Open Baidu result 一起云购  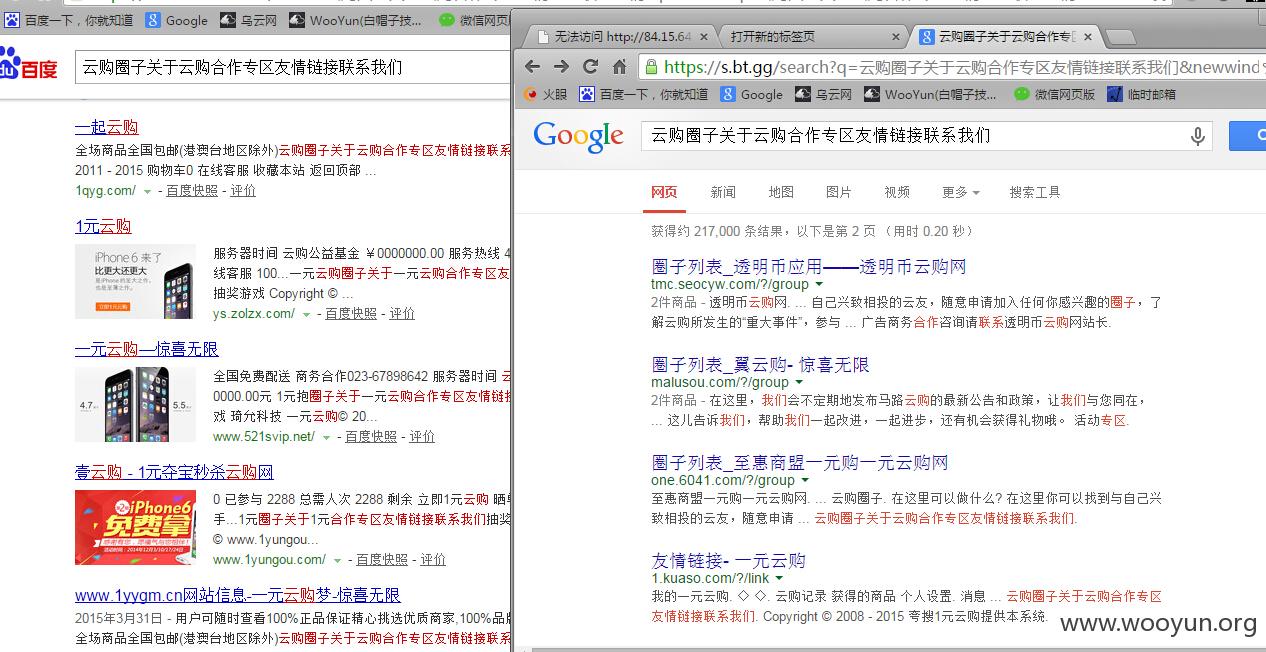tap(106, 127)
